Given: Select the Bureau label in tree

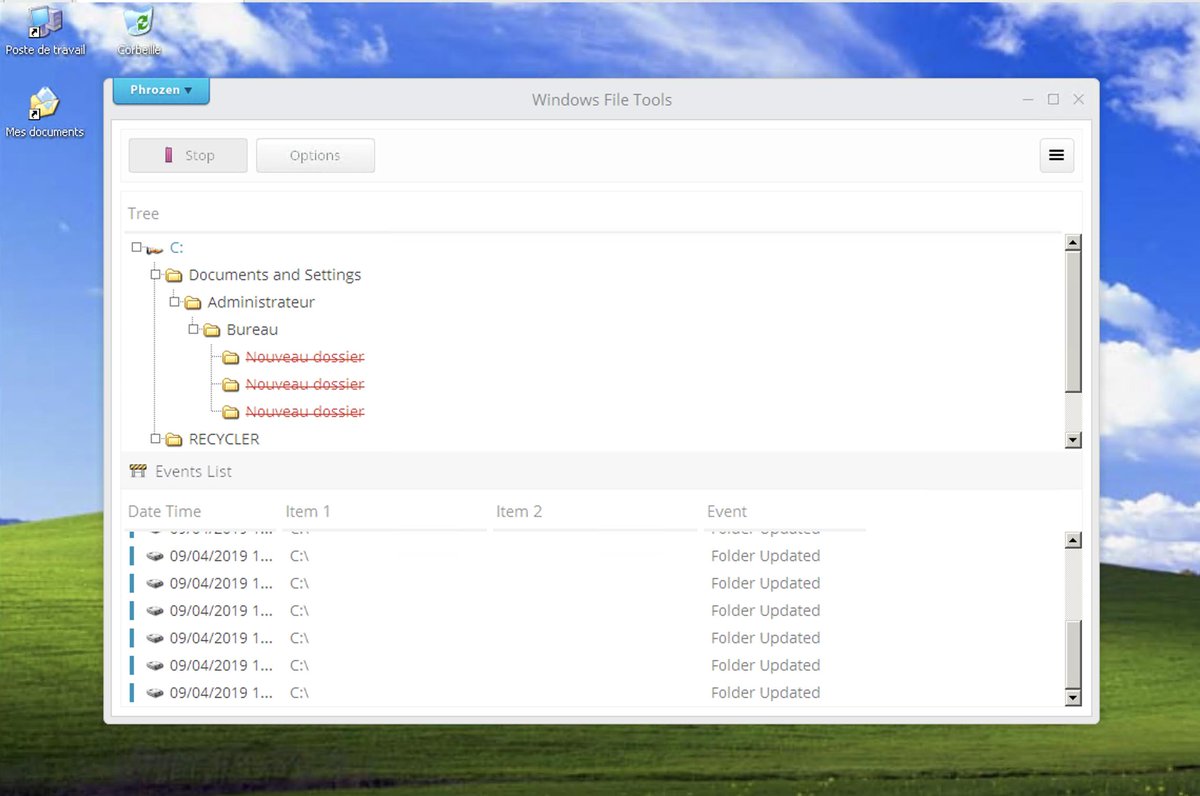Looking at the screenshot, I should coord(252,329).
